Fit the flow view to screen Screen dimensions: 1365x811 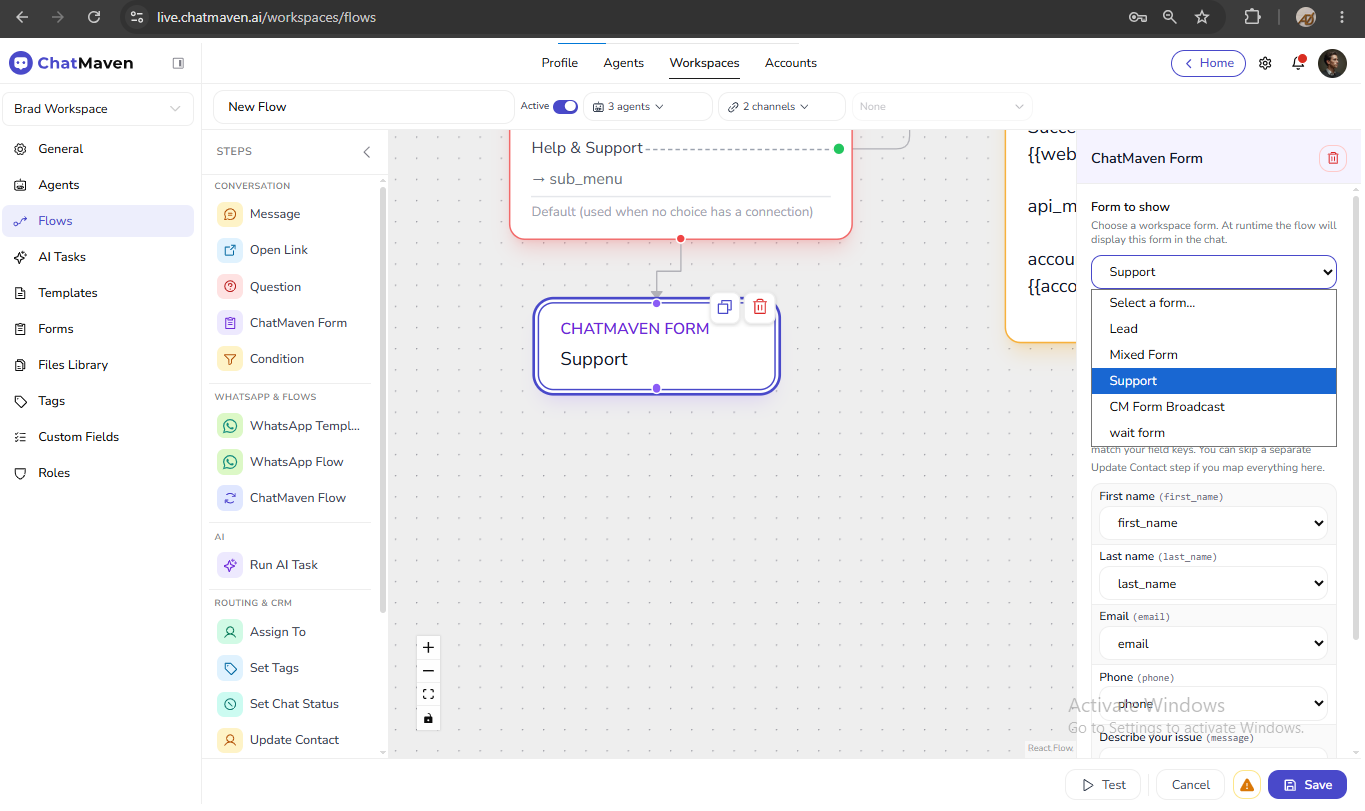click(x=428, y=695)
